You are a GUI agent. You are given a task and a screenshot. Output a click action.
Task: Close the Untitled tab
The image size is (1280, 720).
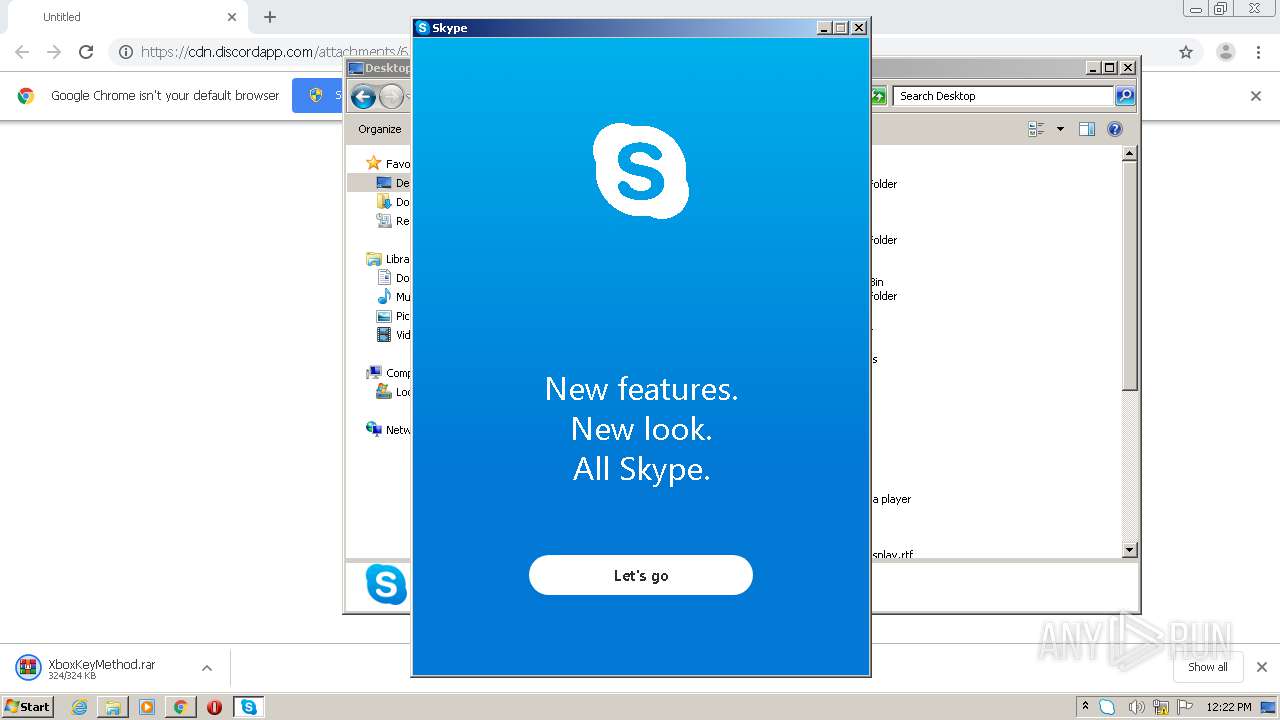(x=232, y=17)
